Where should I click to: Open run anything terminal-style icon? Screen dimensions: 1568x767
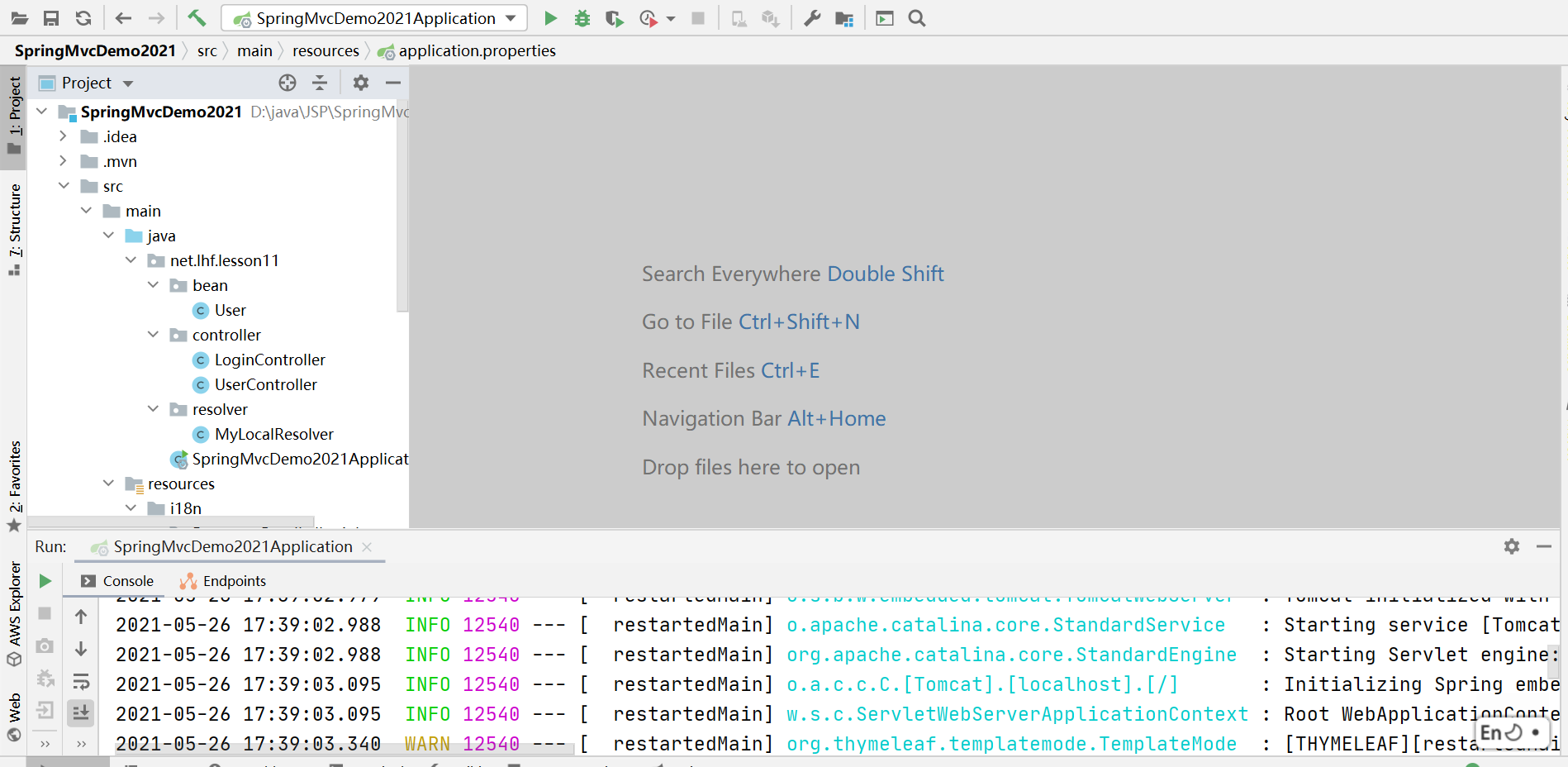pyautogui.click(x=885, y=18)
